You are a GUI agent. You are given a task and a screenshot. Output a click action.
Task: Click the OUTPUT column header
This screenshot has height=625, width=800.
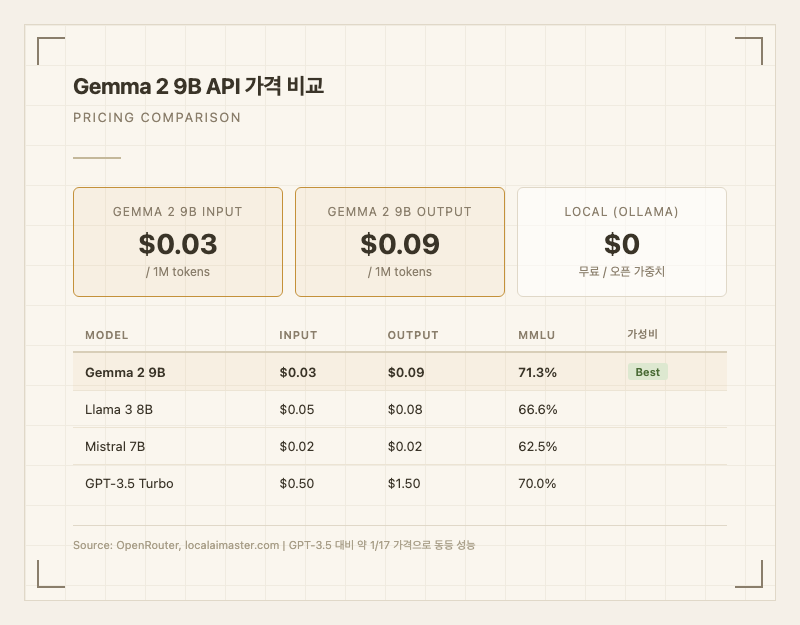tap(413, 335)
